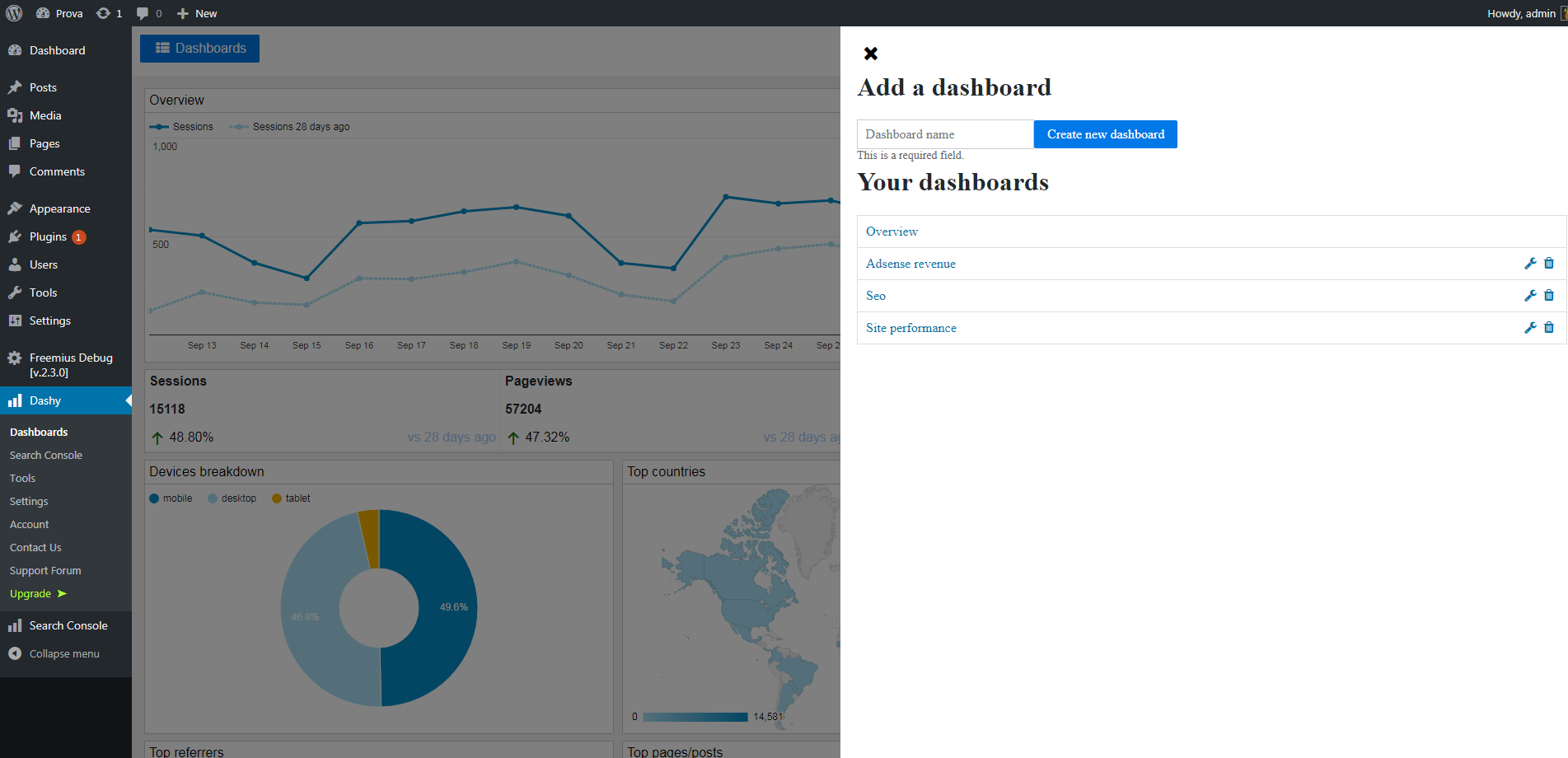Click the Media icon in sidebar
This screenshot has width=1568, height=758.
[x=15, y=115]
